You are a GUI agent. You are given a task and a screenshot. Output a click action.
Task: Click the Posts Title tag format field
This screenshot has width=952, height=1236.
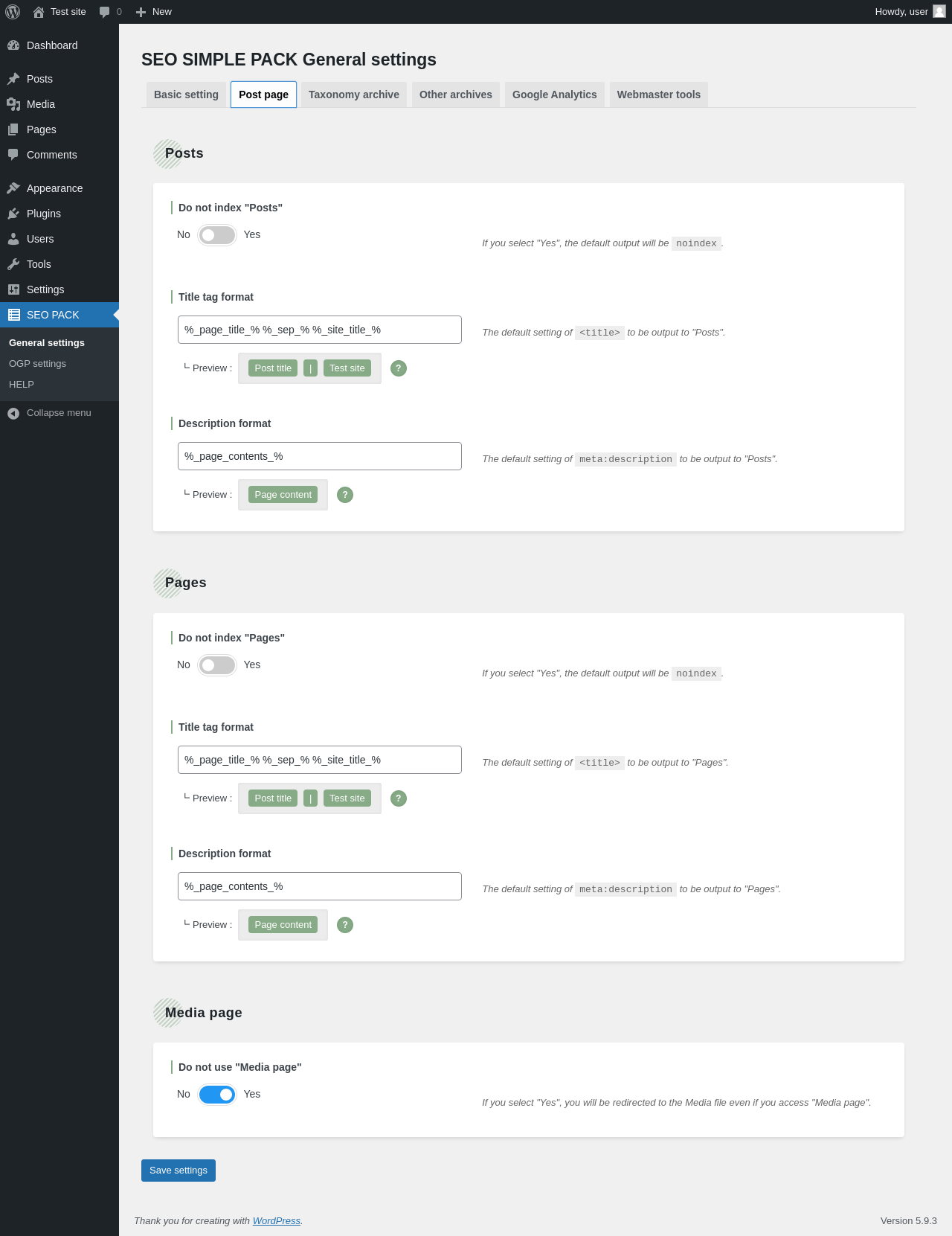(320, 330)
